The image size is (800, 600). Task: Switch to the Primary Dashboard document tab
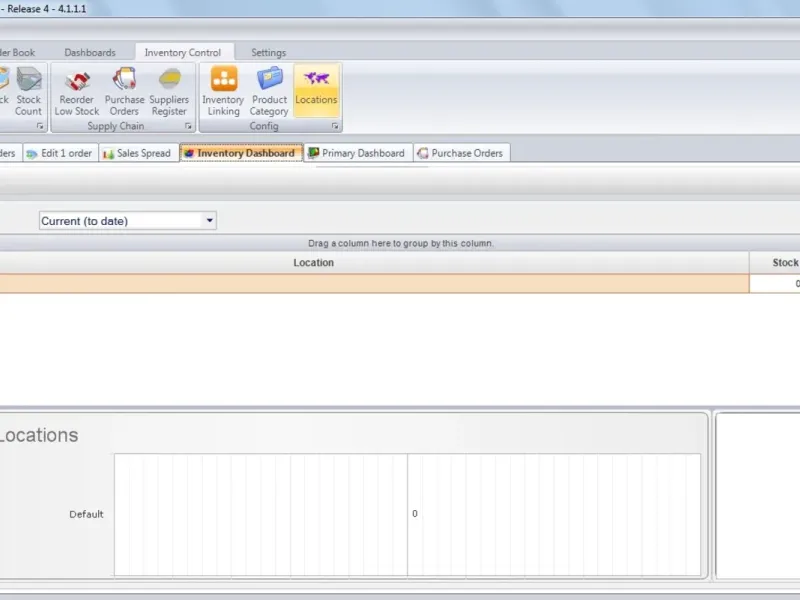pyautogui.click(x=358, y=153)
